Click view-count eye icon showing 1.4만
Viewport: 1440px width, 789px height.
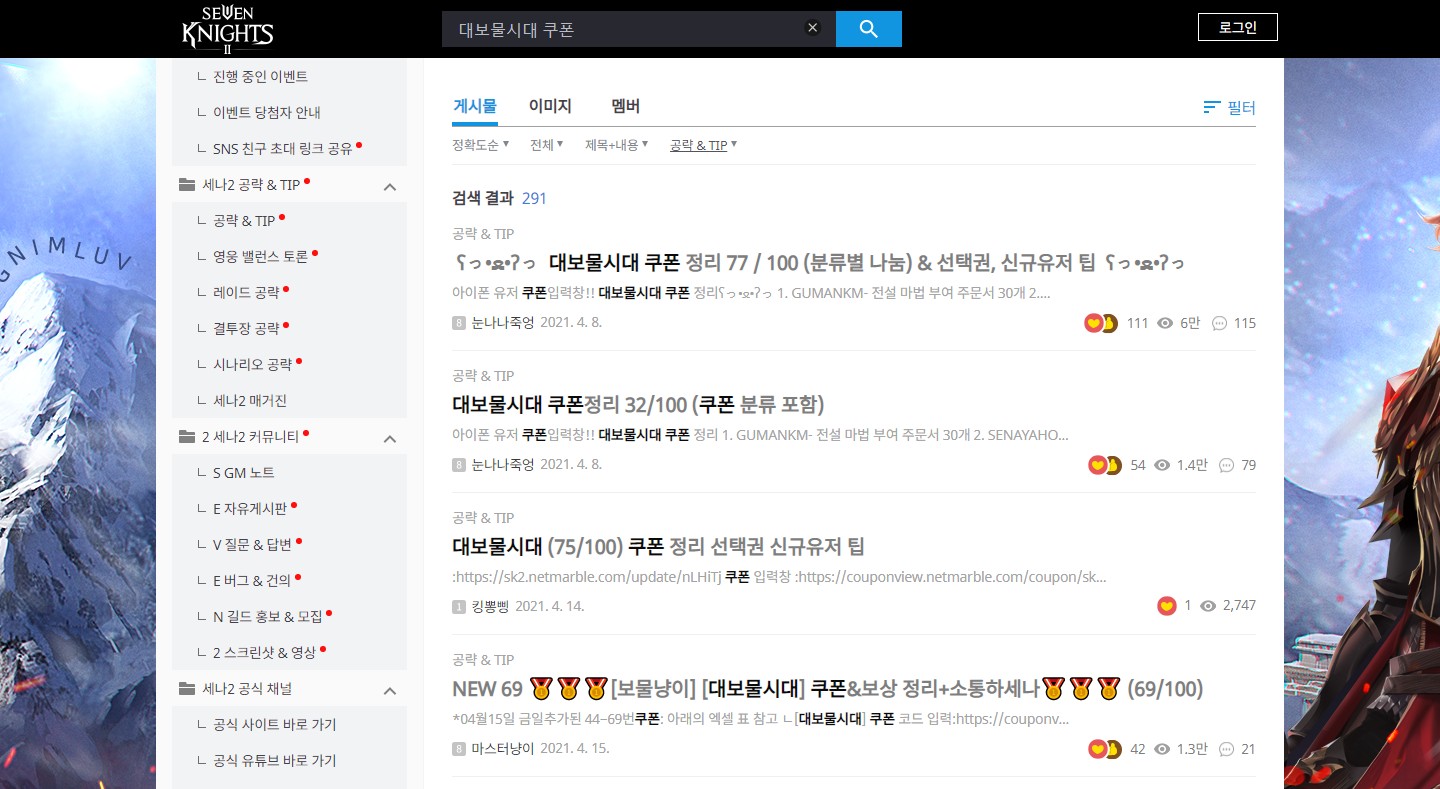click(x=1162, y=465)
